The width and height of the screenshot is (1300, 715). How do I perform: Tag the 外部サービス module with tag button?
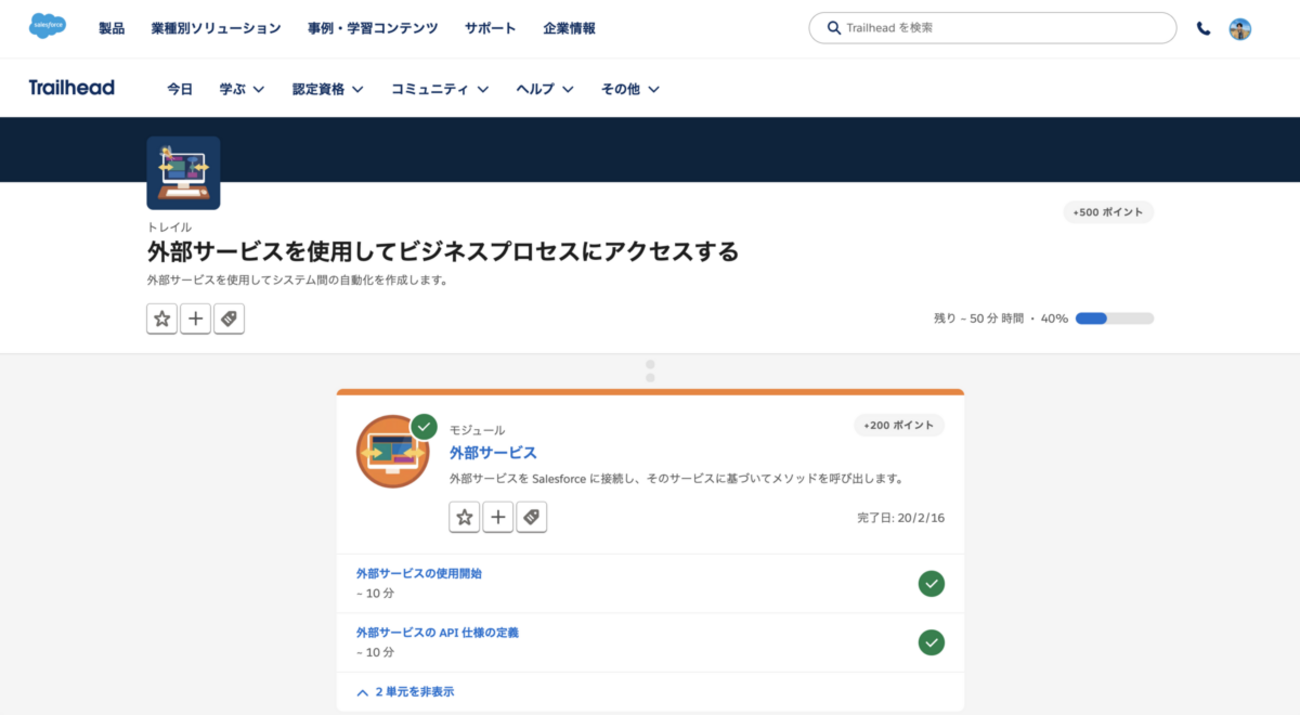[531, 517]
